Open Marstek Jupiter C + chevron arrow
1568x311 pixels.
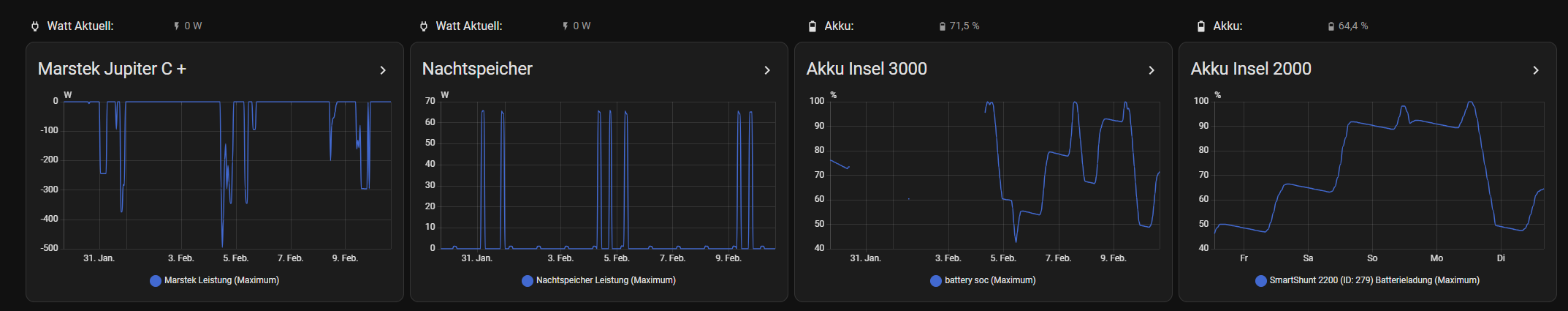point(383,70)
